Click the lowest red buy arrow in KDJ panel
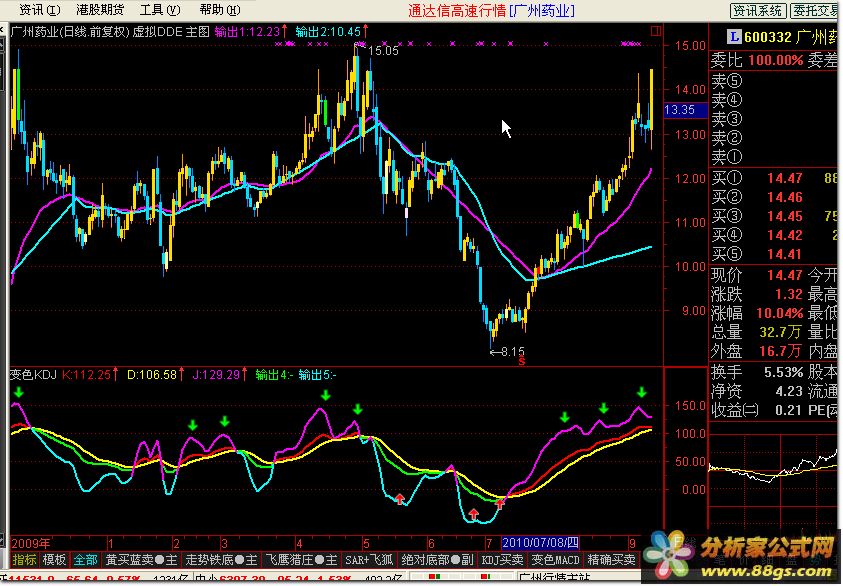This screenshot has width=843, height=586. point(473,514)
